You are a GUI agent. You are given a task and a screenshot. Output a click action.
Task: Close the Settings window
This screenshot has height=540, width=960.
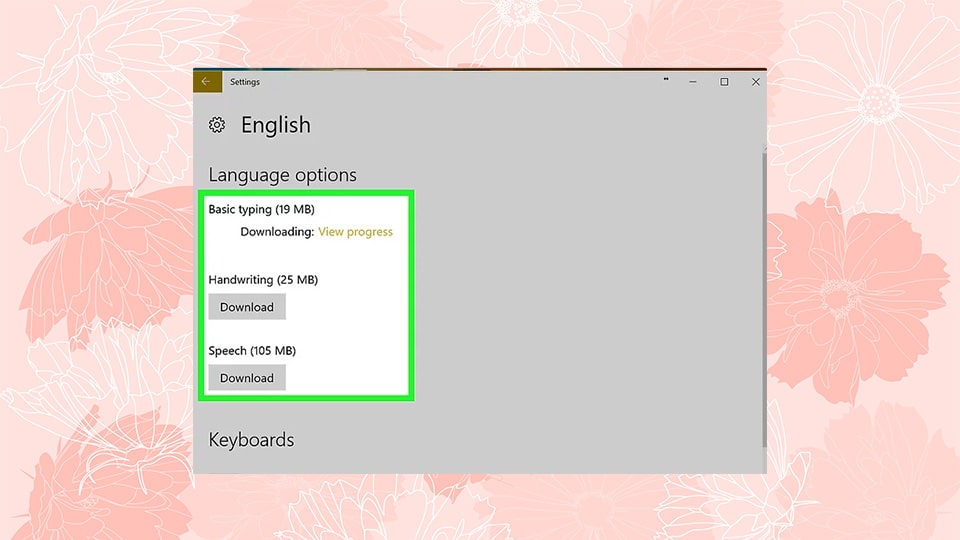point(755,82)
